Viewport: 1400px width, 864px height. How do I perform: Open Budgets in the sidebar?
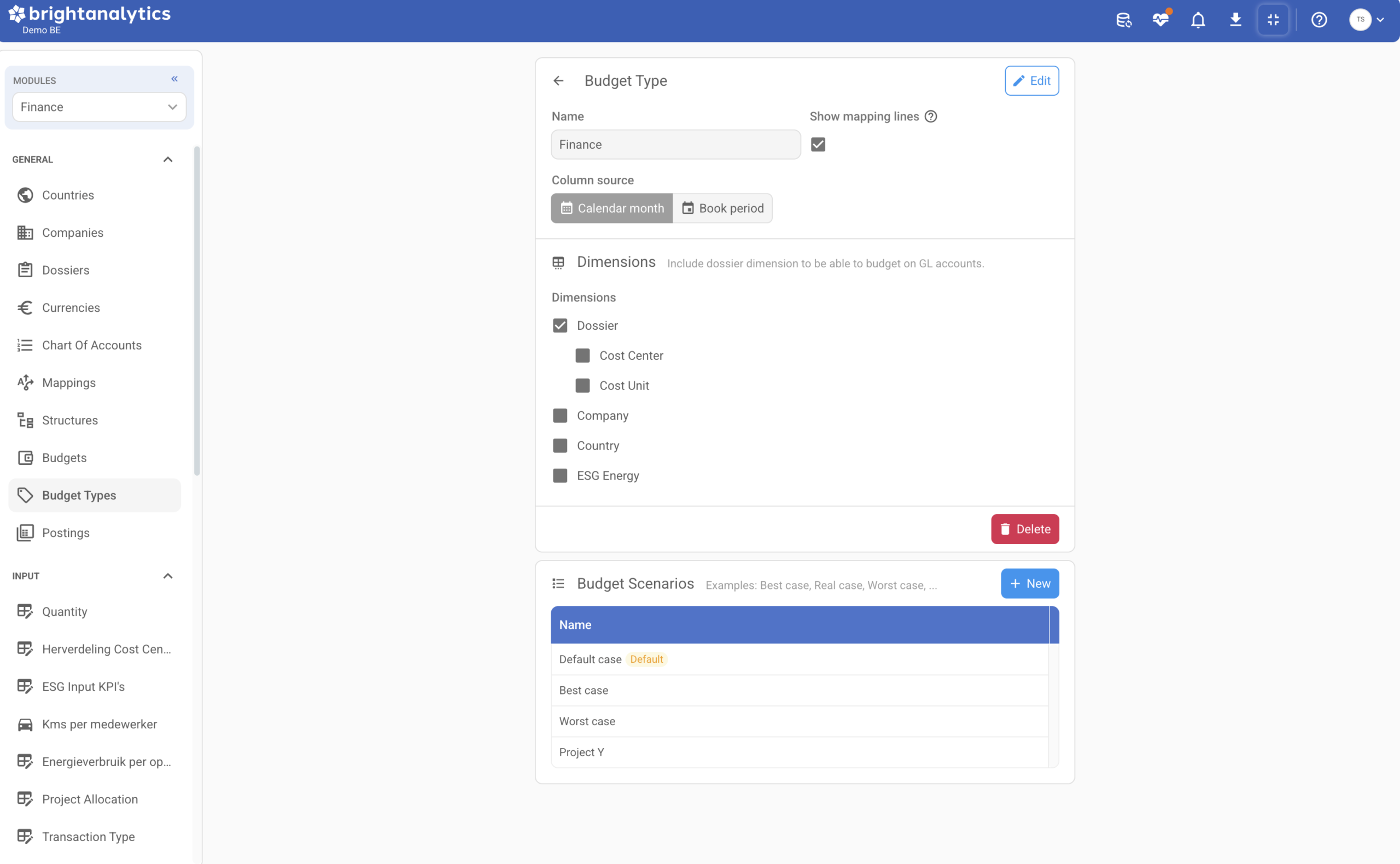click(94, 458)
